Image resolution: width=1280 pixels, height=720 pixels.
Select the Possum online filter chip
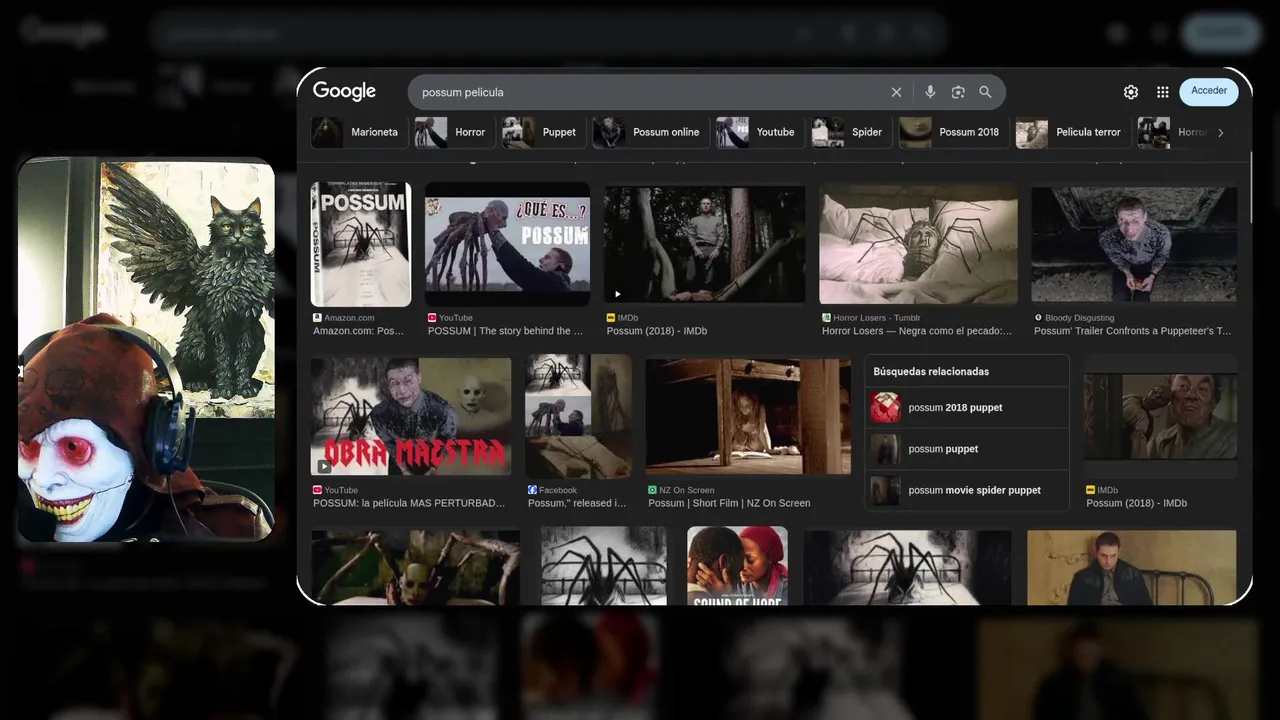[649, 132]
